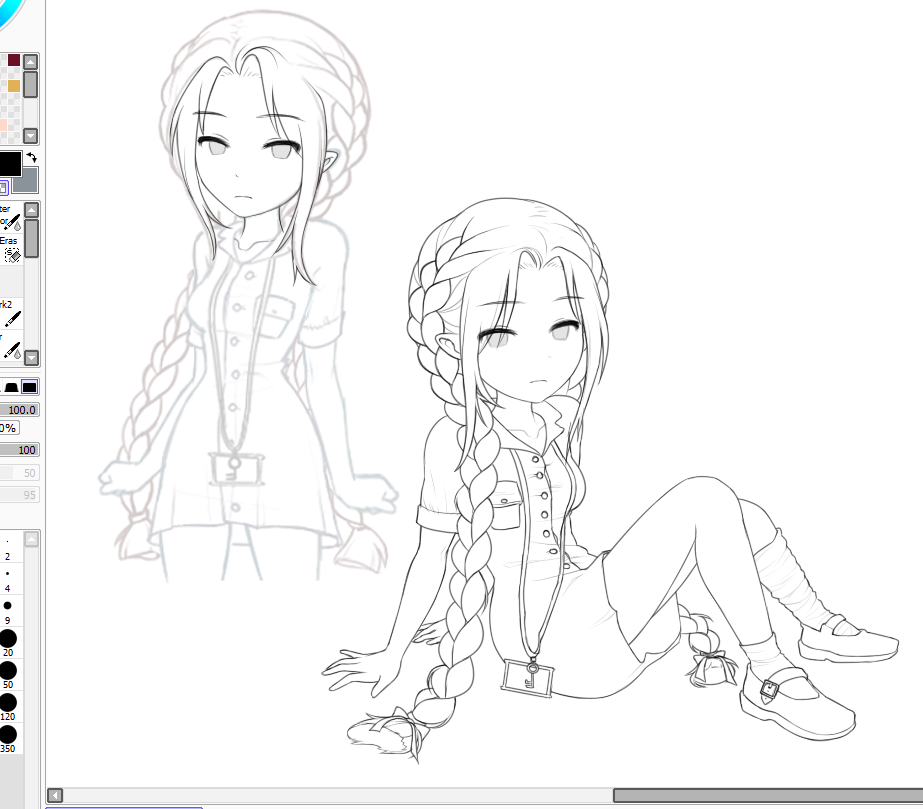Click the disabled slider showing 50

click(x=19, y=473)
